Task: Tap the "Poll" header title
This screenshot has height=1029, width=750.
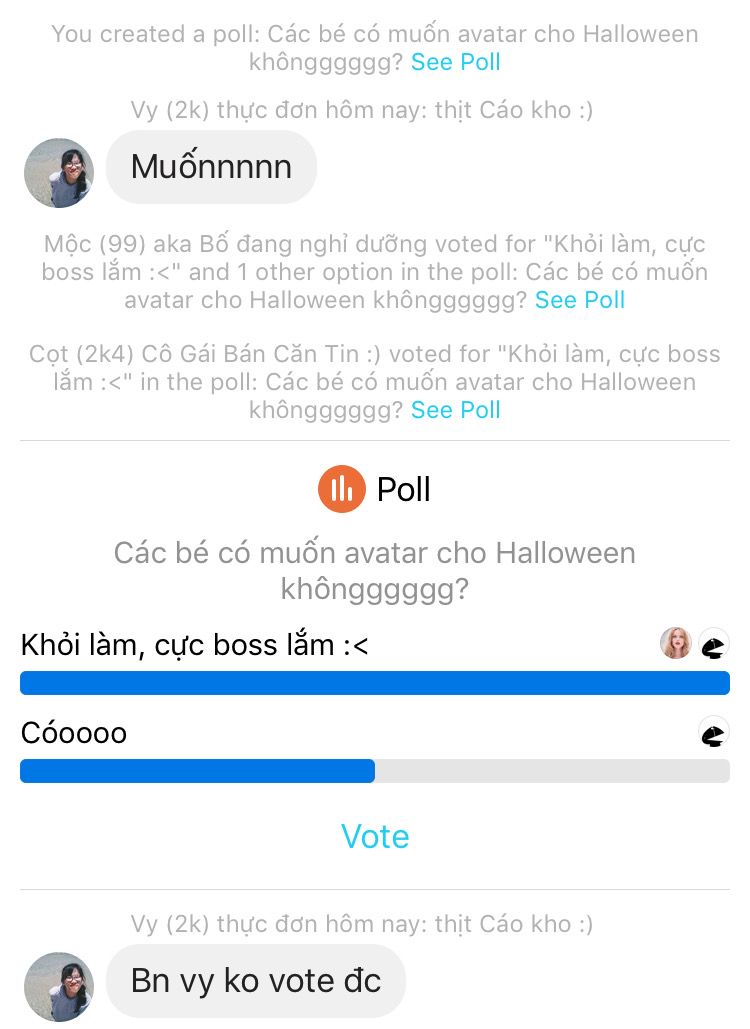Action: pyautogui.click(x=403, y=489)
